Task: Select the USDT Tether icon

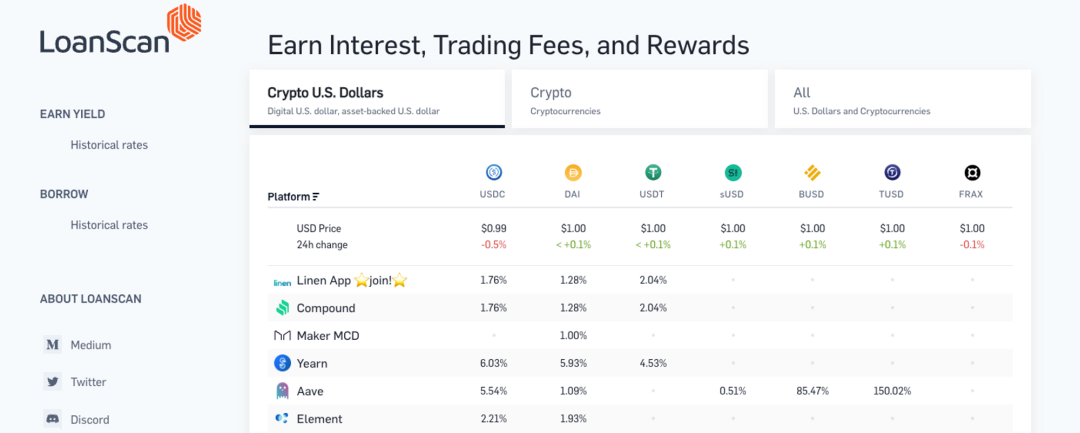Action: (653, 172)
